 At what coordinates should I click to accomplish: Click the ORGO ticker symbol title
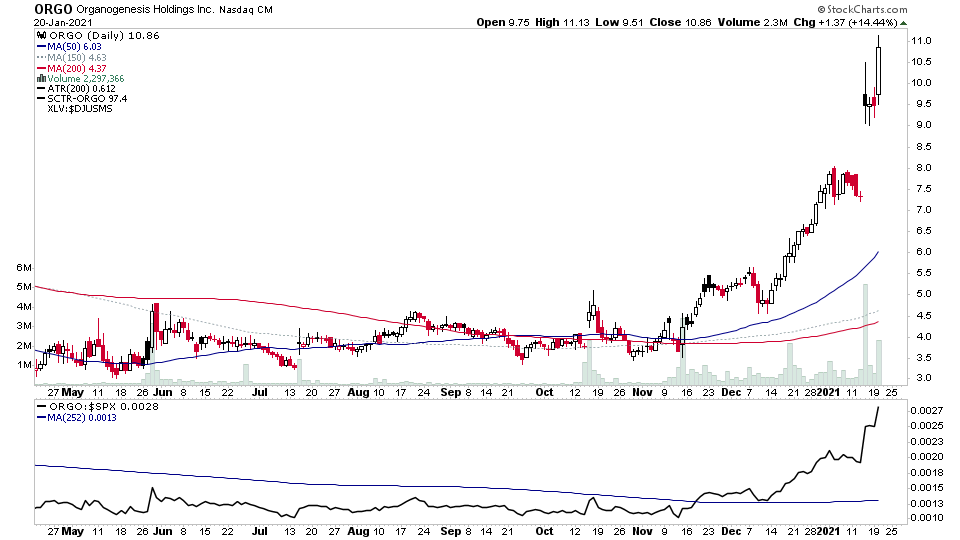pyautogui.click(x=53, y=9)
